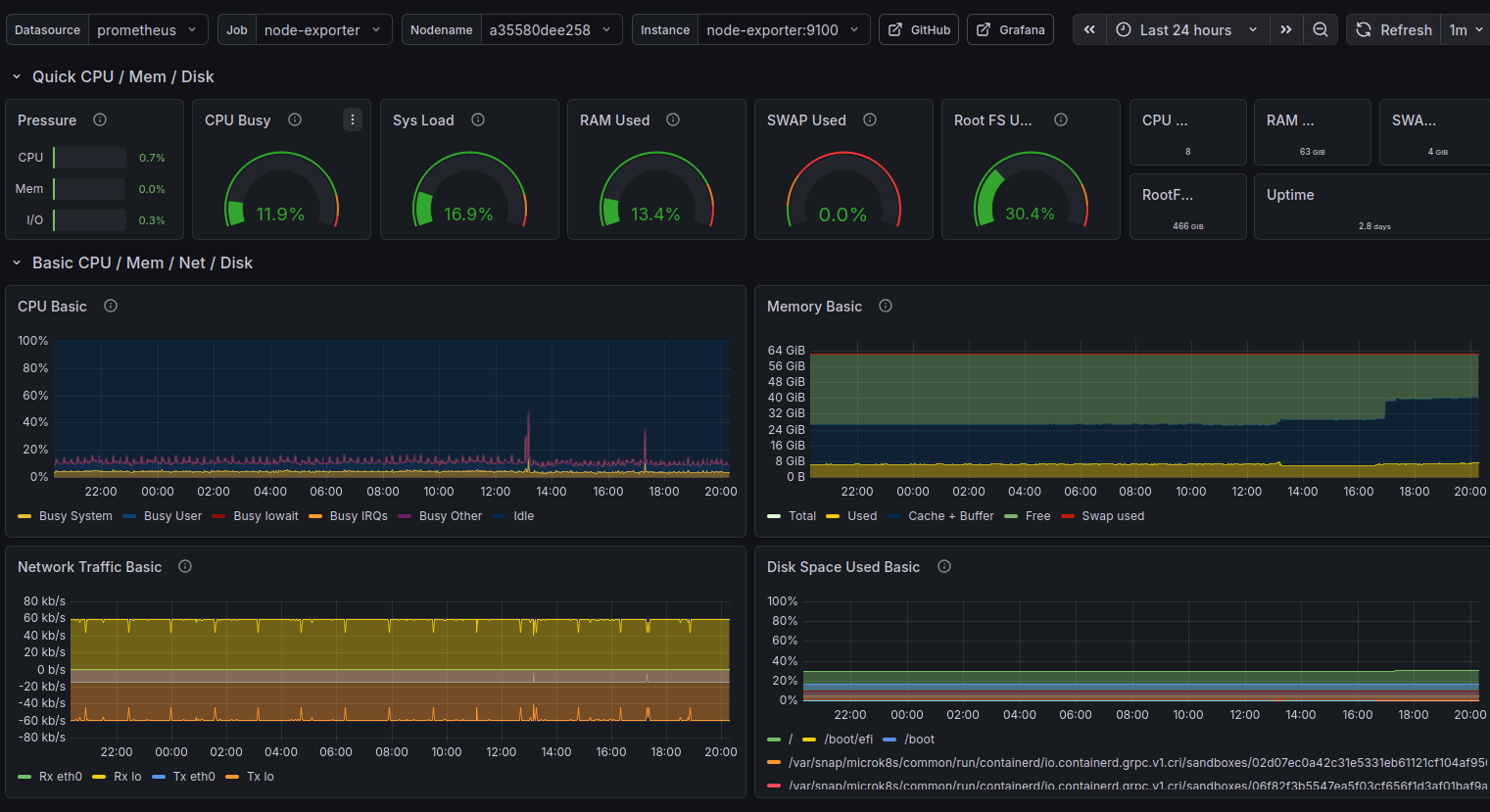Screen dimensions: 1490x812
Task: Click the GitHub button
Action: point(918,29)
